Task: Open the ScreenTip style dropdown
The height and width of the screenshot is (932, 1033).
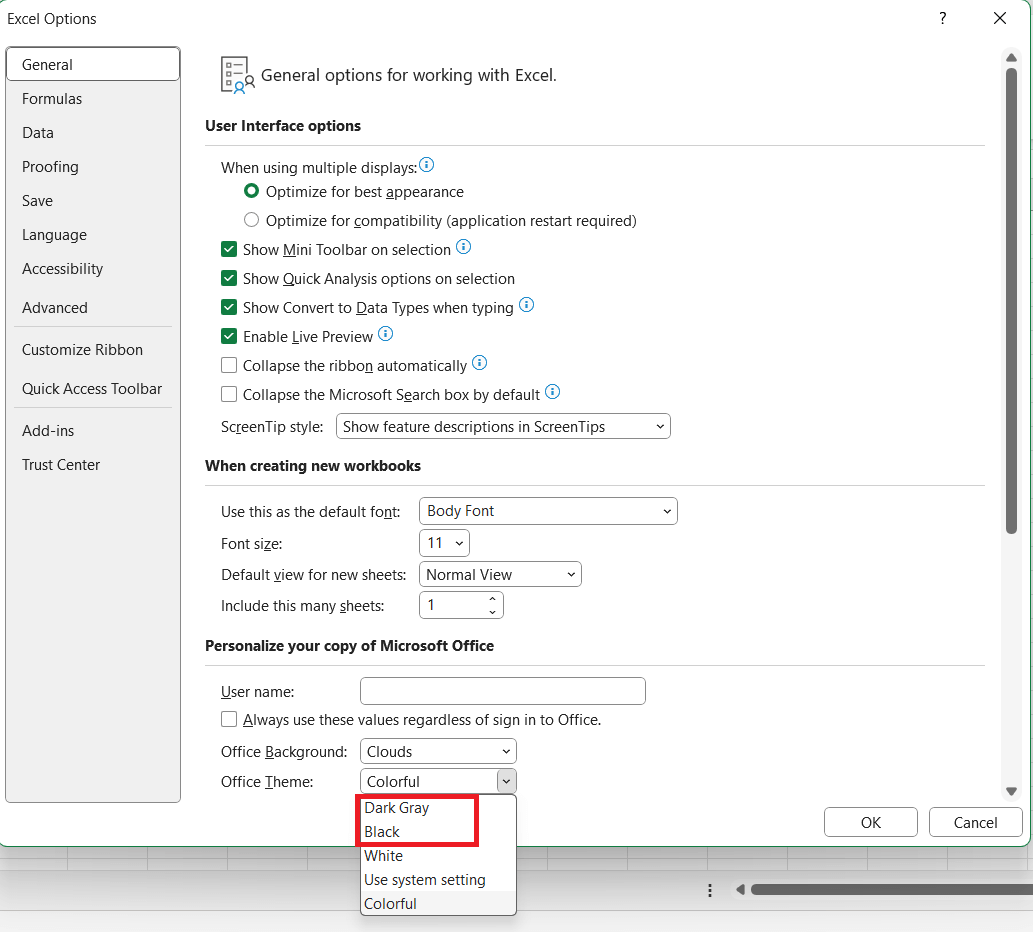Action: tap(503, 426)
